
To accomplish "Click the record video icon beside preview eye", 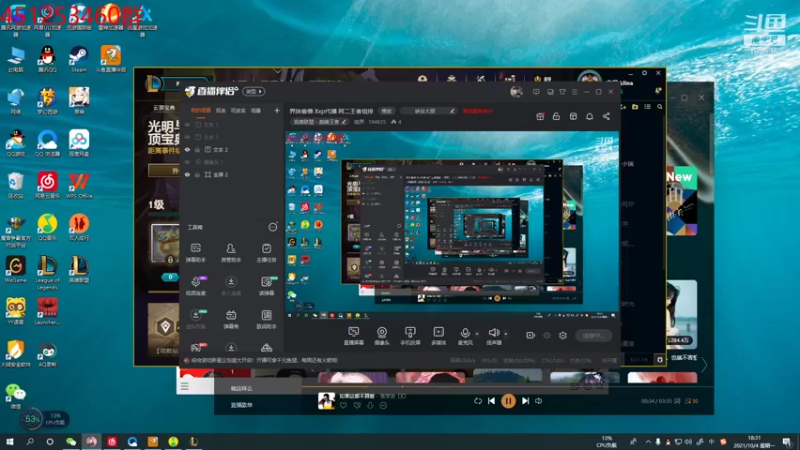I will (531, 335).
